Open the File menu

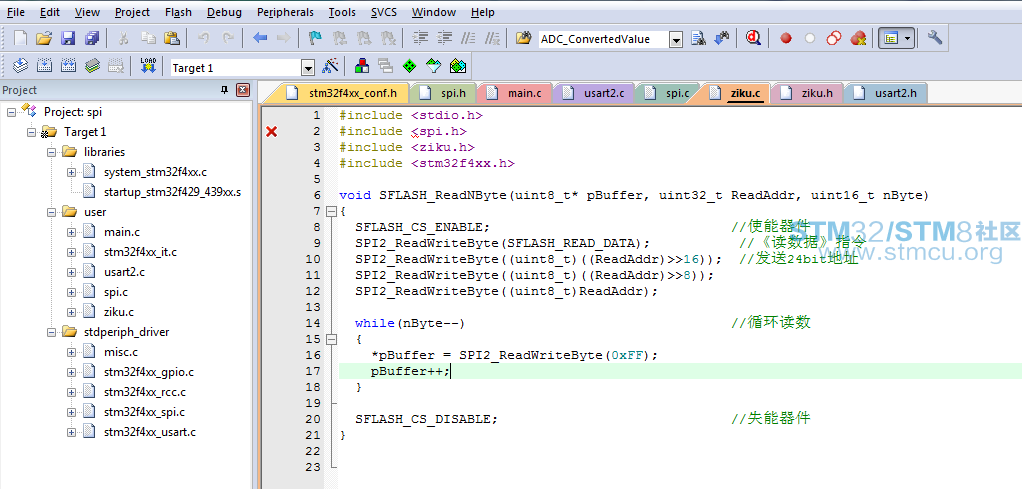click(16, 12)
